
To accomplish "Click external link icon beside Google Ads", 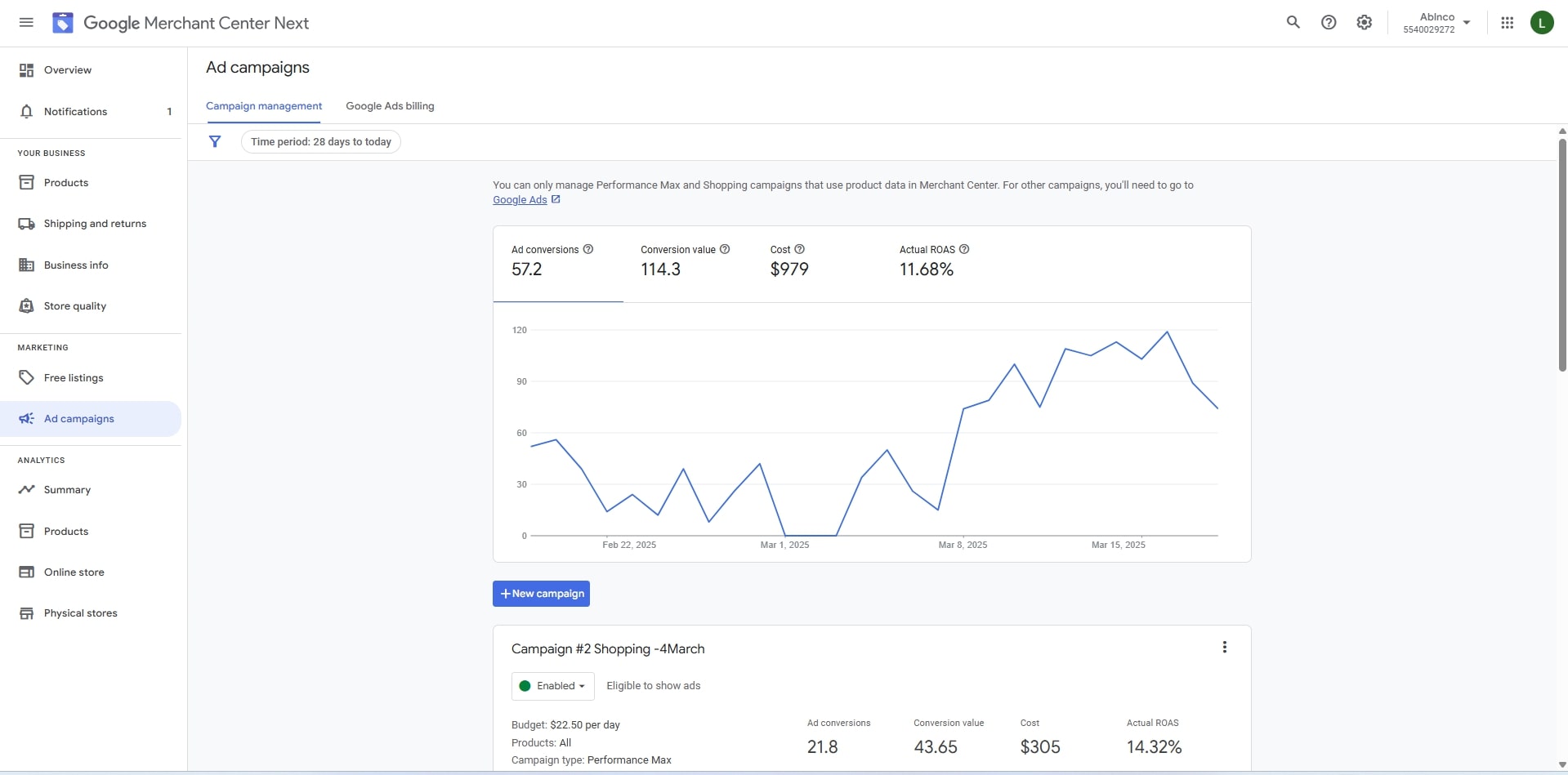I will [556, 199].
